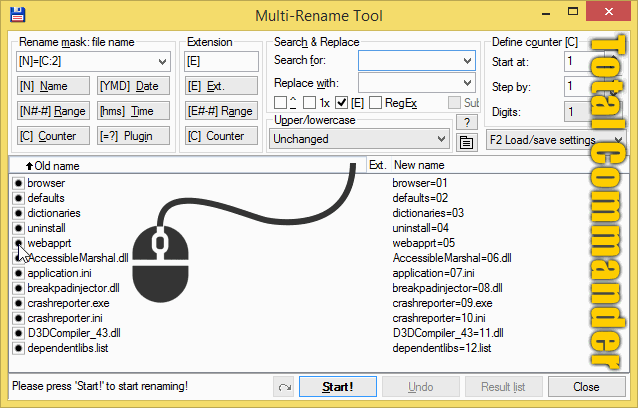The height and width of the screenshot is (408, 638).
Task: Select the AccessibleMarshal.dll file name
Action: [x=78, y=258]
